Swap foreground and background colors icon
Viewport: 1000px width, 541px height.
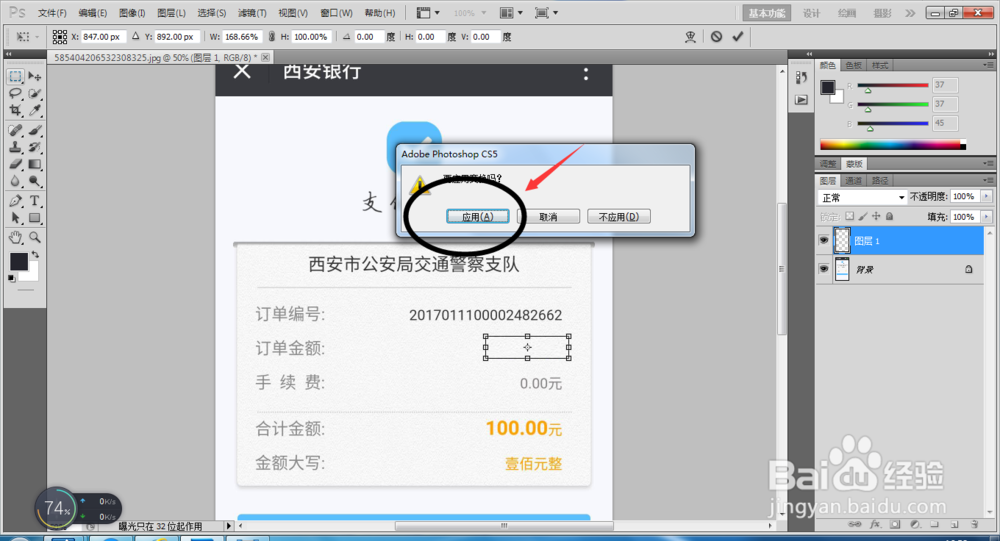point(35,254)
